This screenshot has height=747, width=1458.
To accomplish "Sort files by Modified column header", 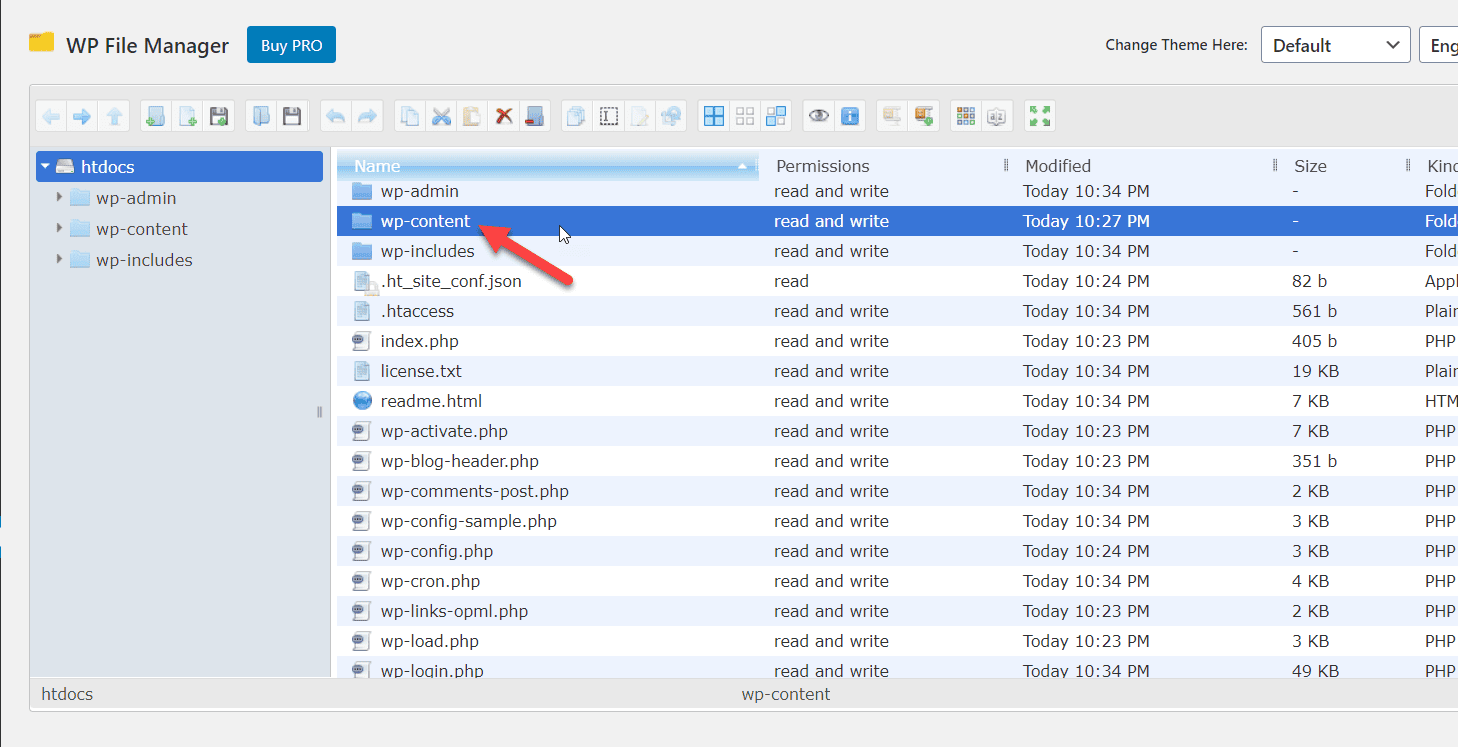I will [x=1058, y=166].
